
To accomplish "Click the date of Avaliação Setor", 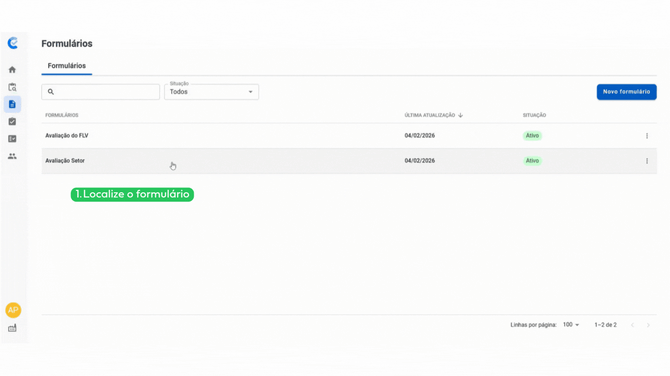I will point(420,161).
